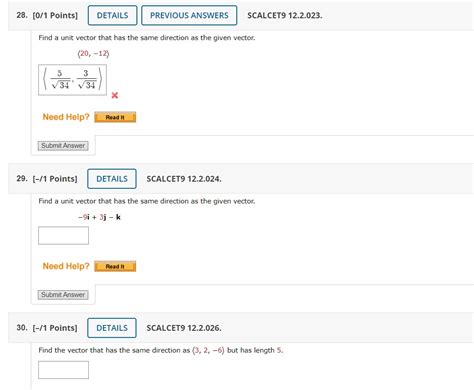This screenshot has height=390, width=474.
Task: Click the -/1 Points label of question 30
Action: (55, 328)
